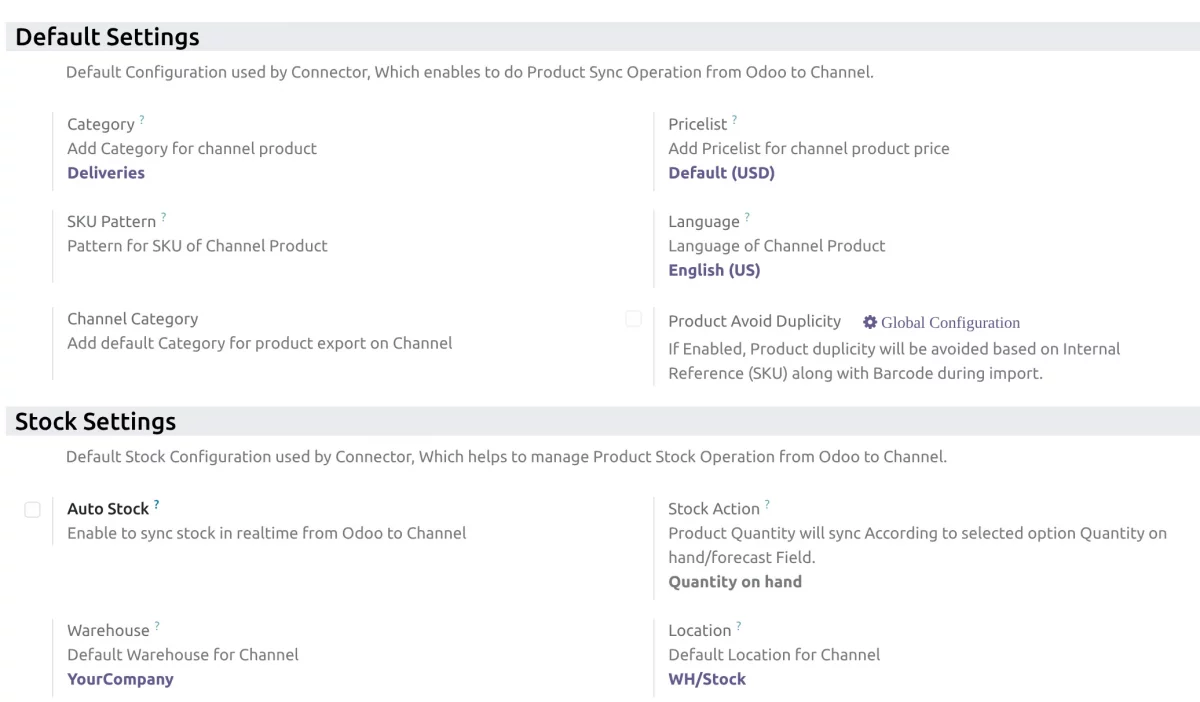Open the Default (USD) pricelist

[721, 172]
